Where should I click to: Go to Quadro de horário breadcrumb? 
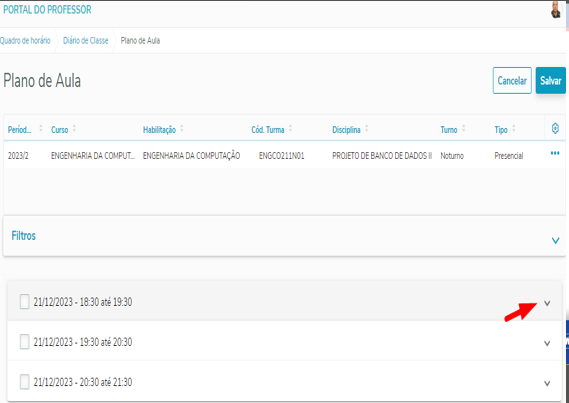(x=25, y=41)
